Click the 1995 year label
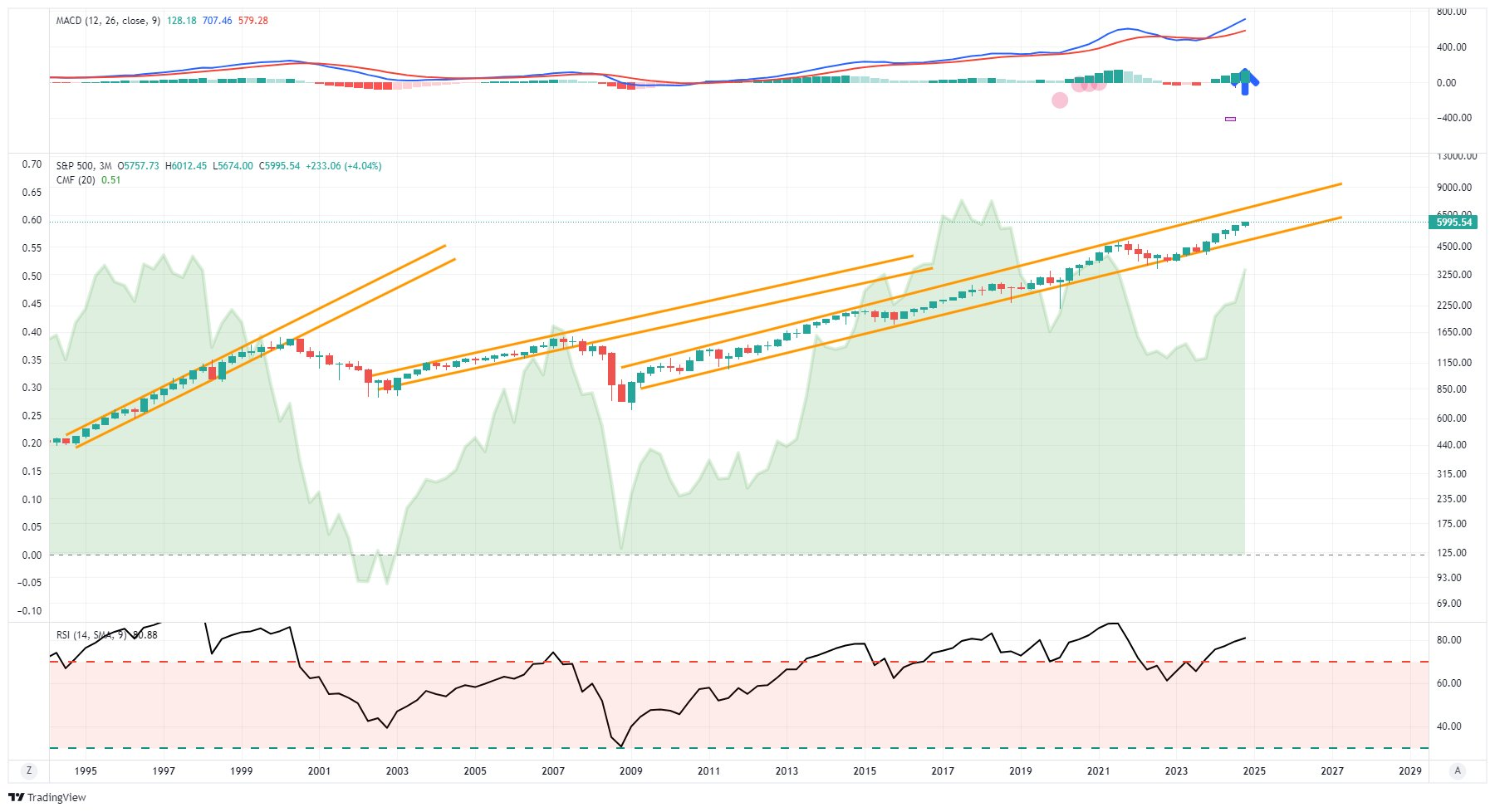 point(86,770)
